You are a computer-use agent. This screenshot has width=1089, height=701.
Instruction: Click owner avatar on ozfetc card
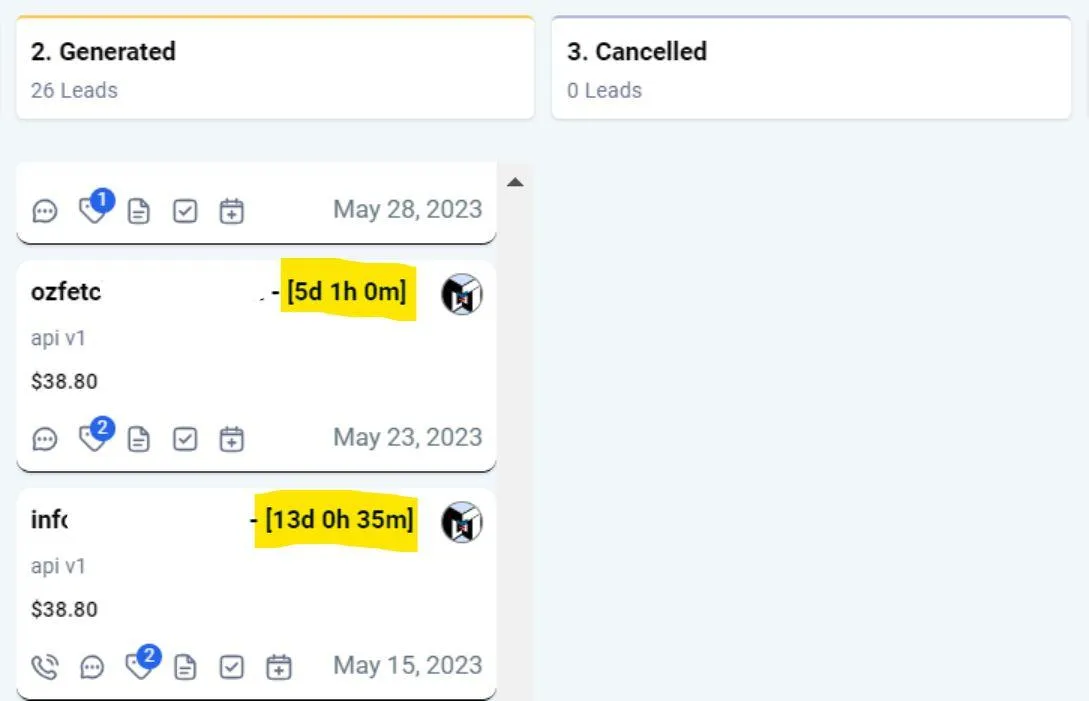(x=462, y=294)
